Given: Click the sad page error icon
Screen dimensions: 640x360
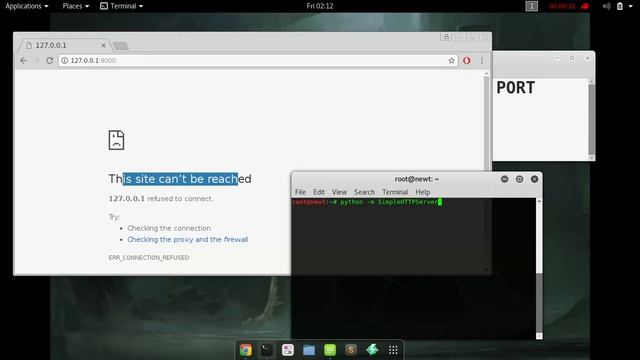Looking at the screenshot, I should point(116,140).
